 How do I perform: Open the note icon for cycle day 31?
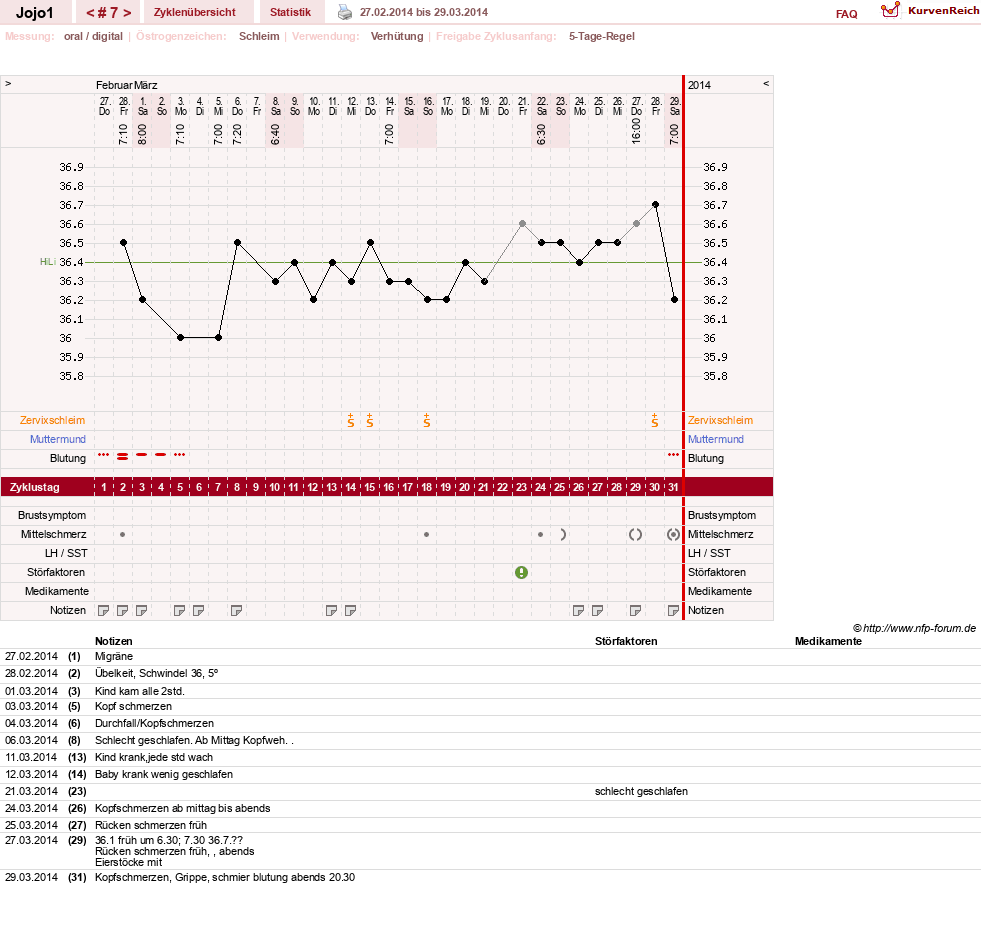tap(673, 610)
